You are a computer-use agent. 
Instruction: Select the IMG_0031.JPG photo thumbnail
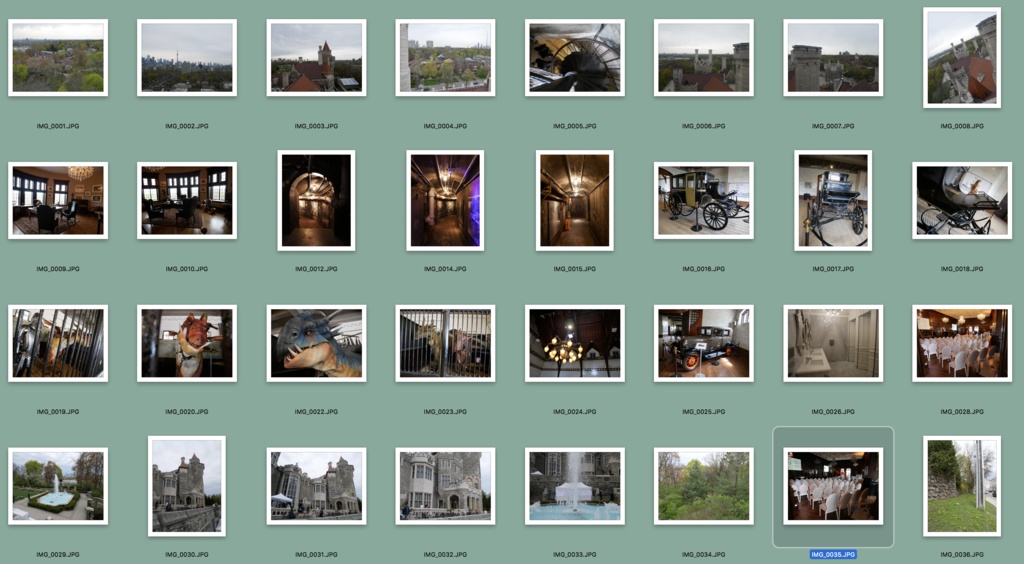click(x=316, y=486)
